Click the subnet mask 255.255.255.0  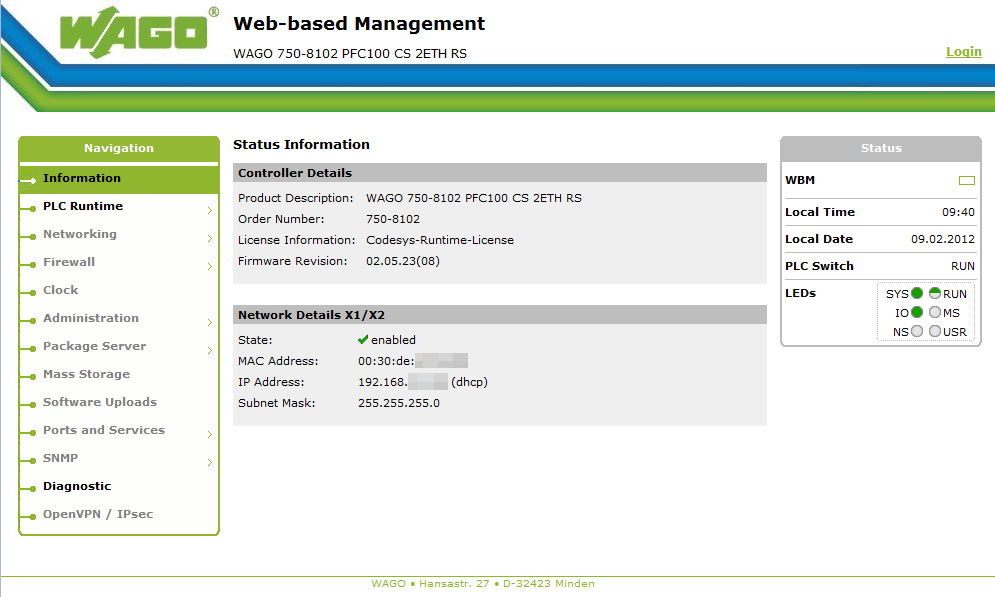coord(399,403)
